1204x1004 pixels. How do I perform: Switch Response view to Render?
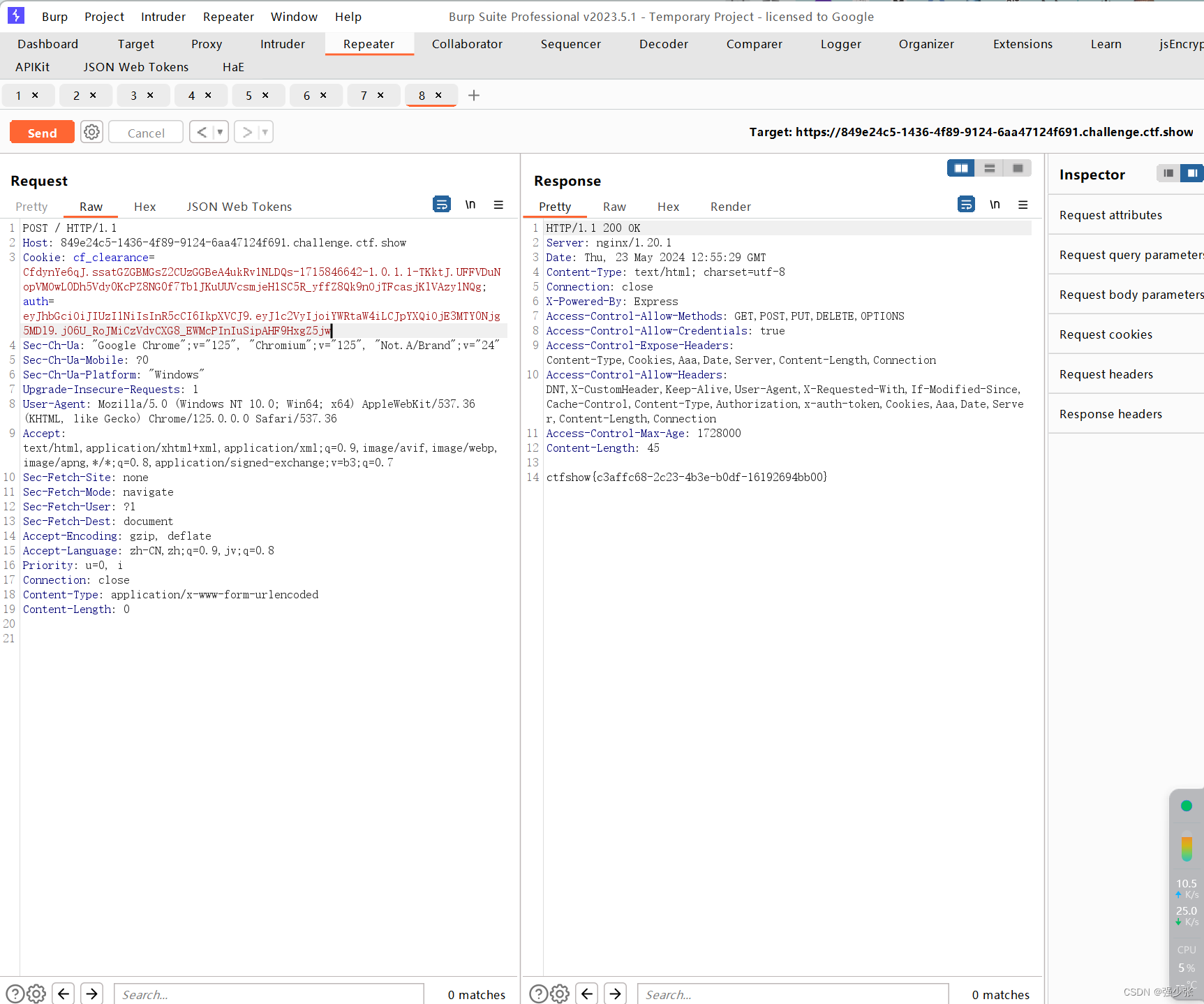731,207
